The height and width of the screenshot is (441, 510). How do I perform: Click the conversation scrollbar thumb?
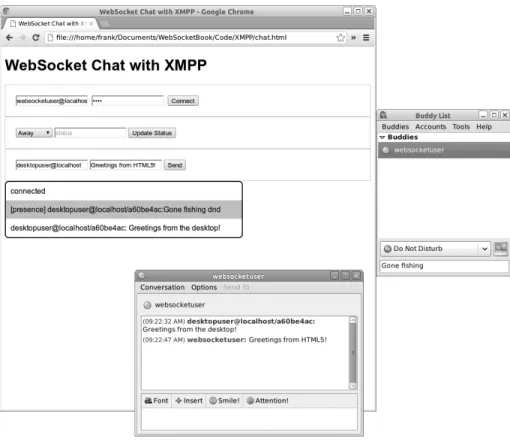click(x=353, y=353)
